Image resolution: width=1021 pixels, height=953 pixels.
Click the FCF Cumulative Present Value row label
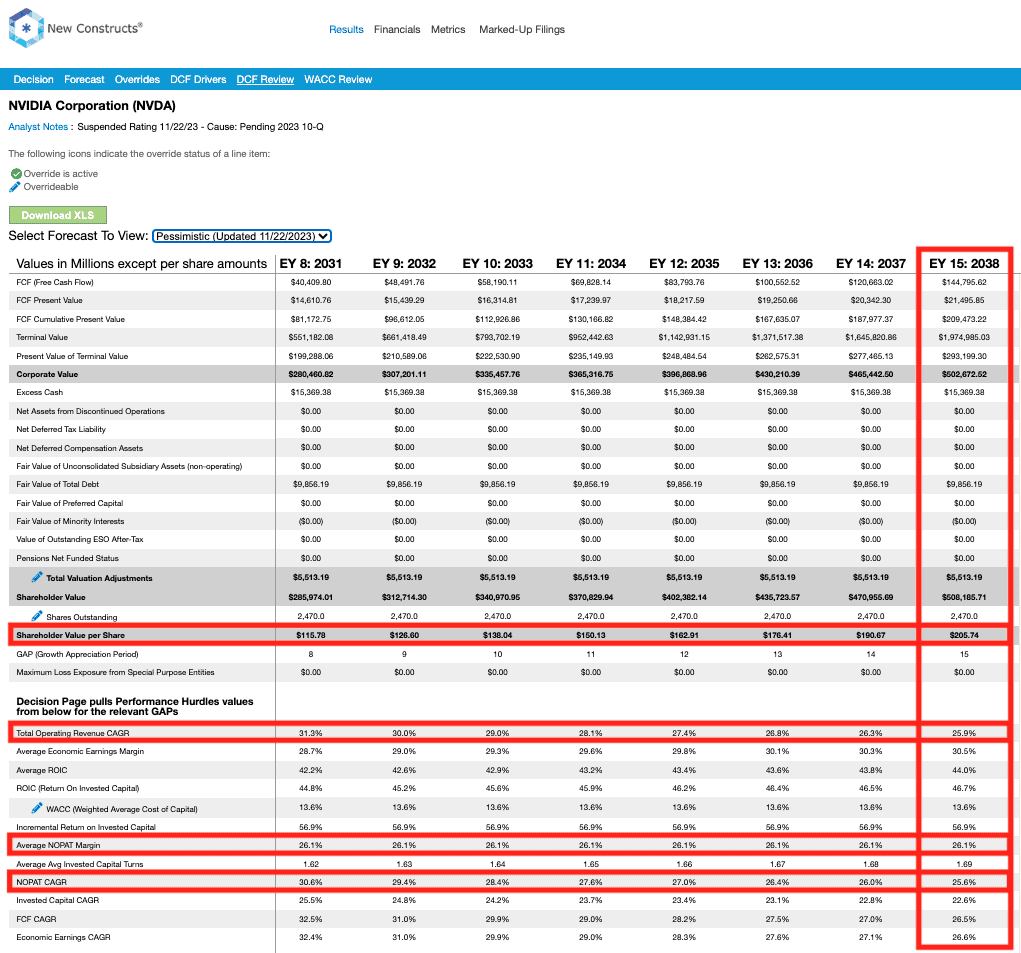pyautogui.click(x=70, y=320)
